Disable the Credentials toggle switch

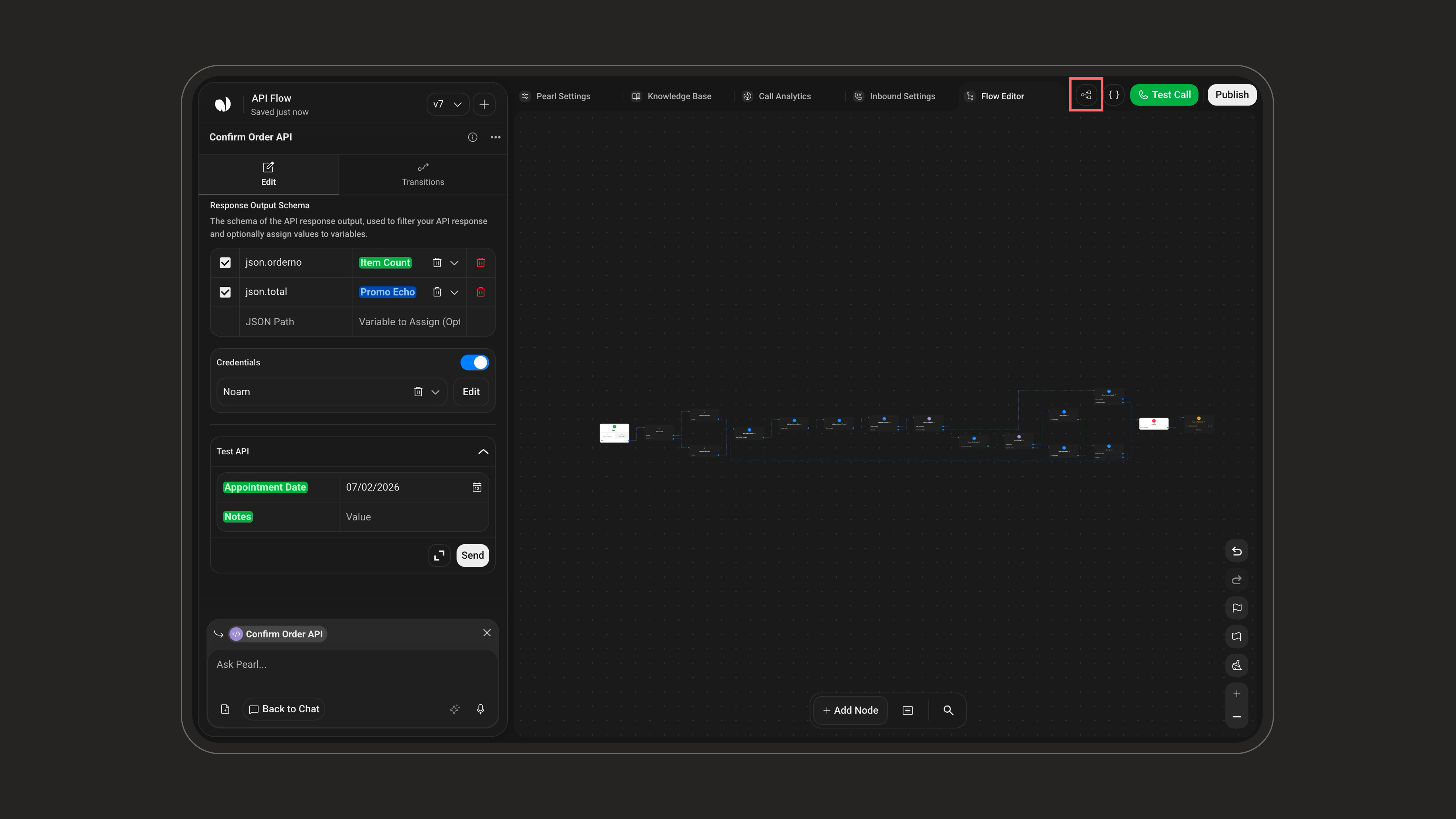(x=474, y=363)
